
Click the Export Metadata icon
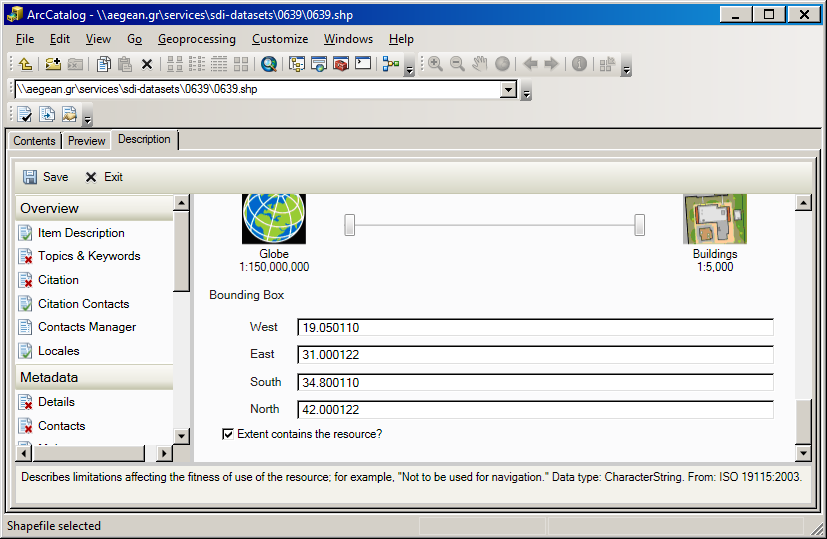pos(47,114)
